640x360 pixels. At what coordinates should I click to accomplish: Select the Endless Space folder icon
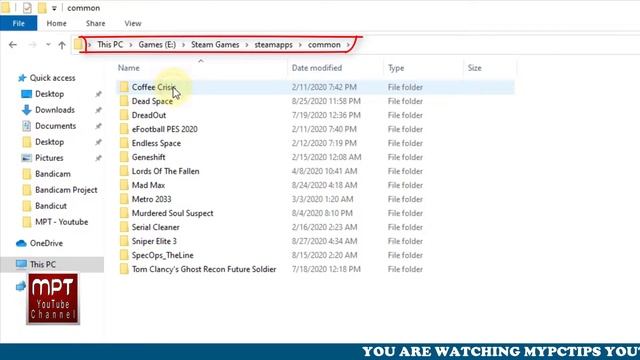click(124, 143)
